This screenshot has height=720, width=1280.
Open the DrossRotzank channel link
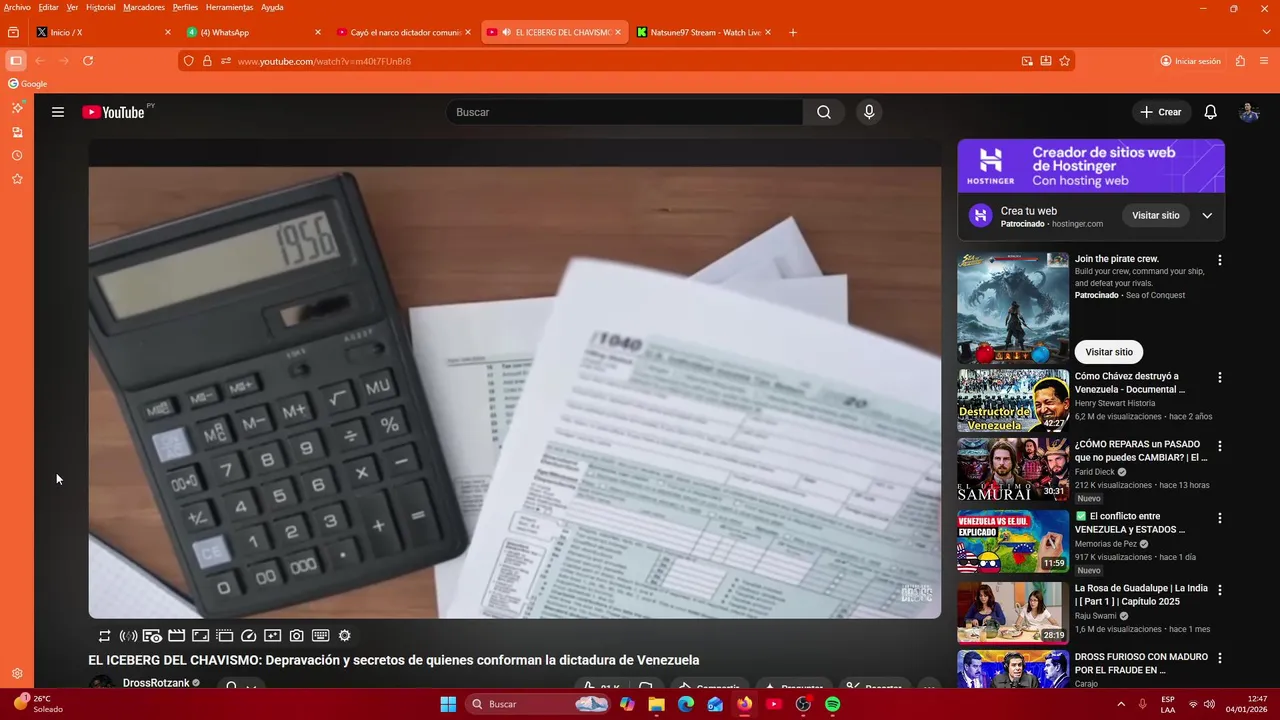[x=156, y=682]
